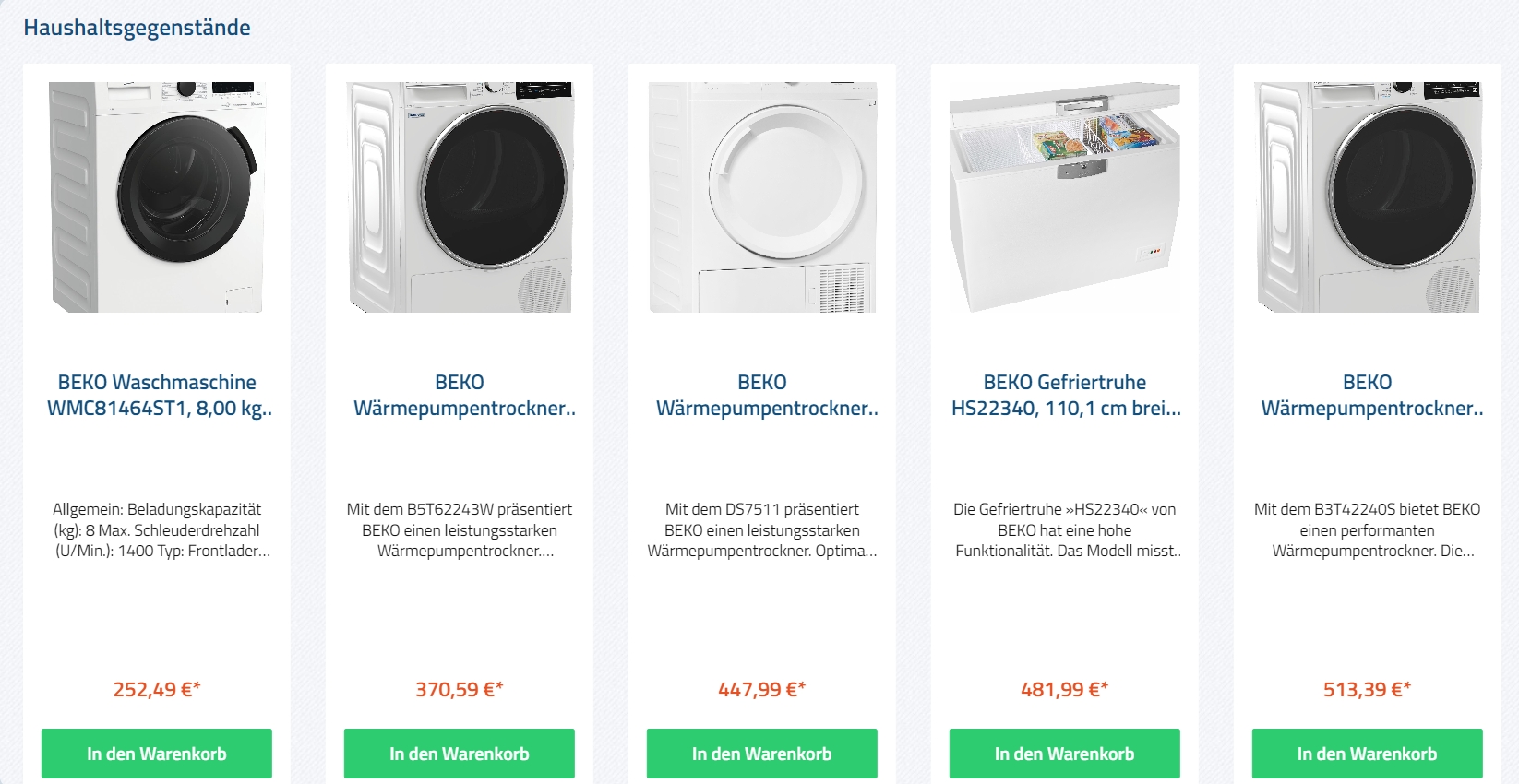Select the Wärmepumpentrockner title priced 513,39 €
The width and height of the screenshot is (1519, 784).
[1368, 395]
